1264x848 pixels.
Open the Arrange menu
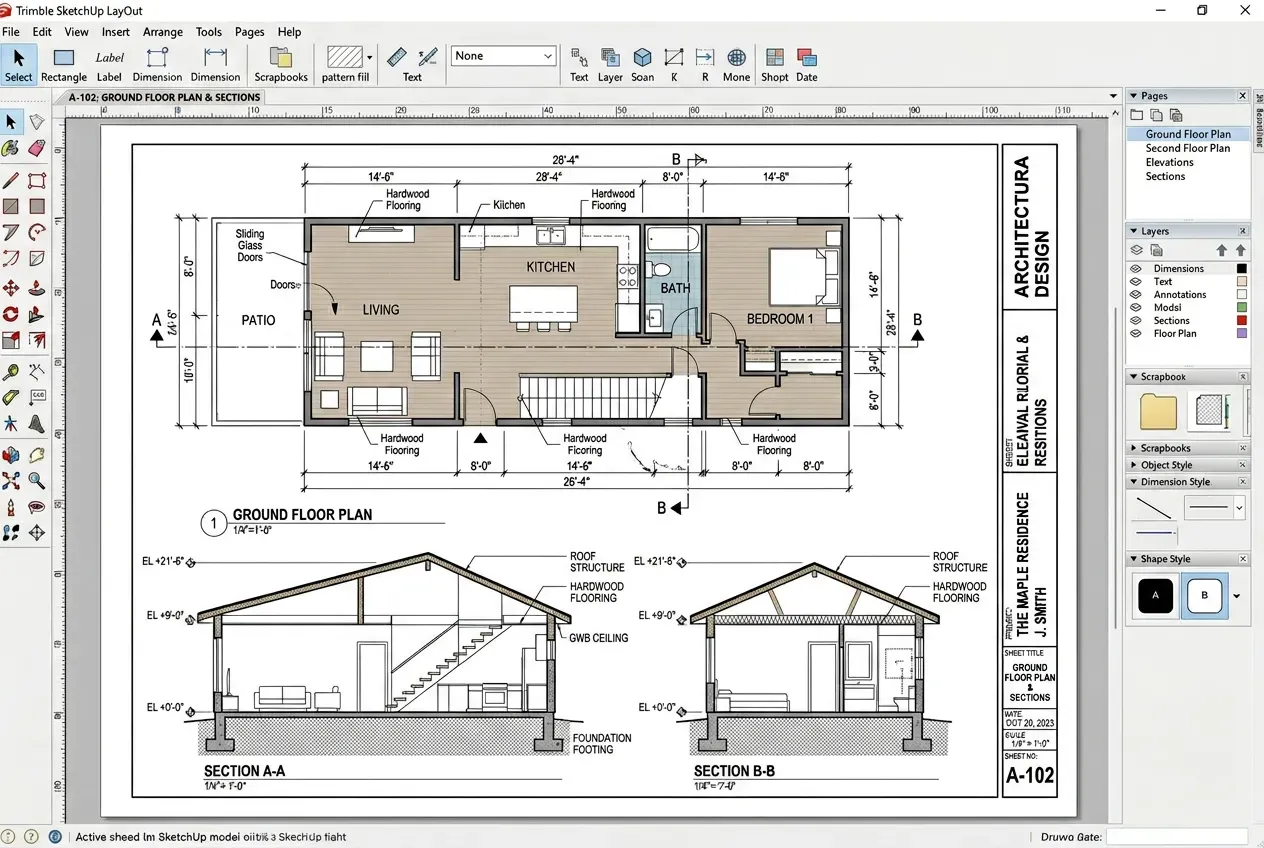(163, 31)
